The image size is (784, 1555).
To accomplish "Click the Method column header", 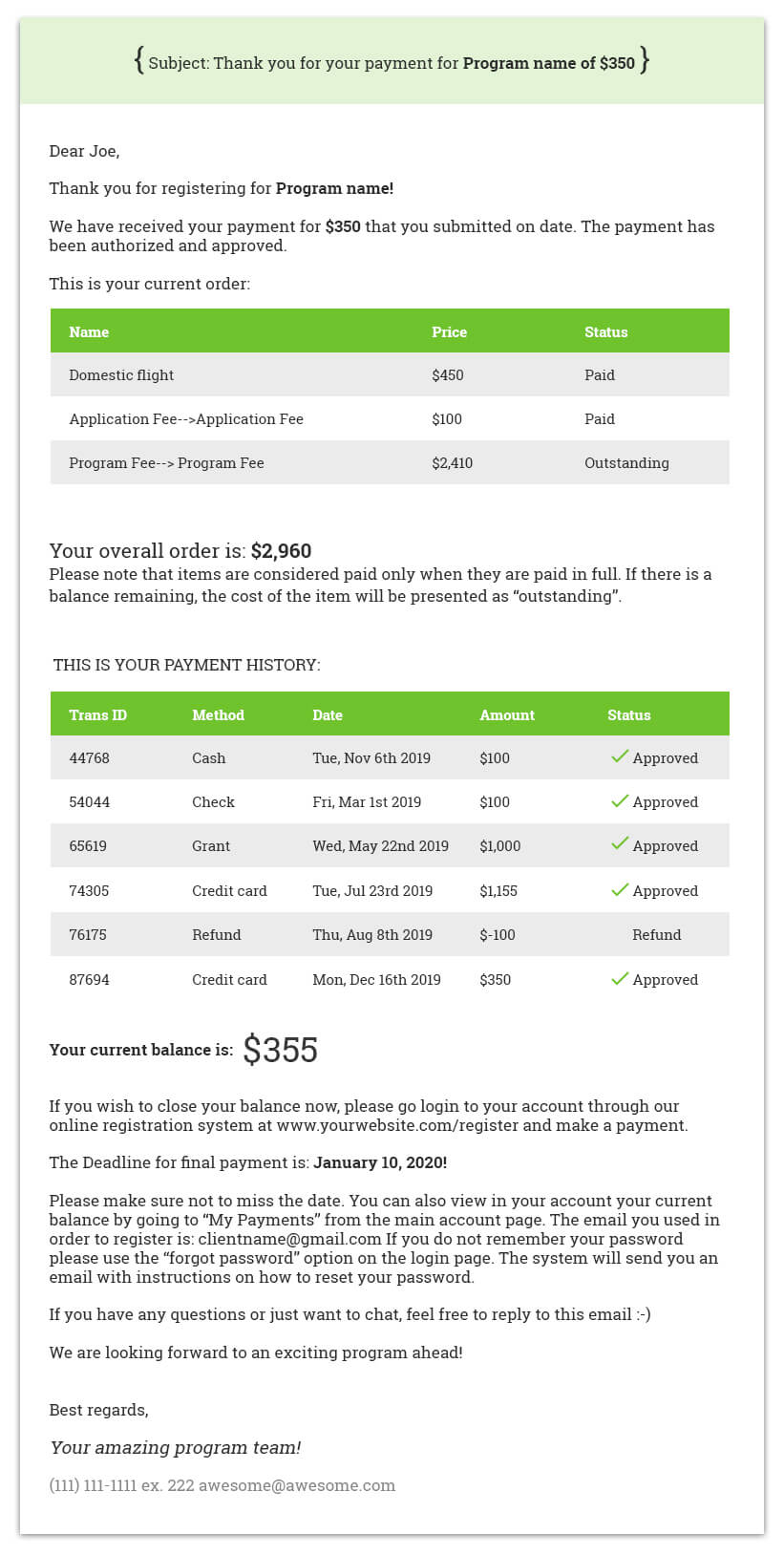I will 218,714.
